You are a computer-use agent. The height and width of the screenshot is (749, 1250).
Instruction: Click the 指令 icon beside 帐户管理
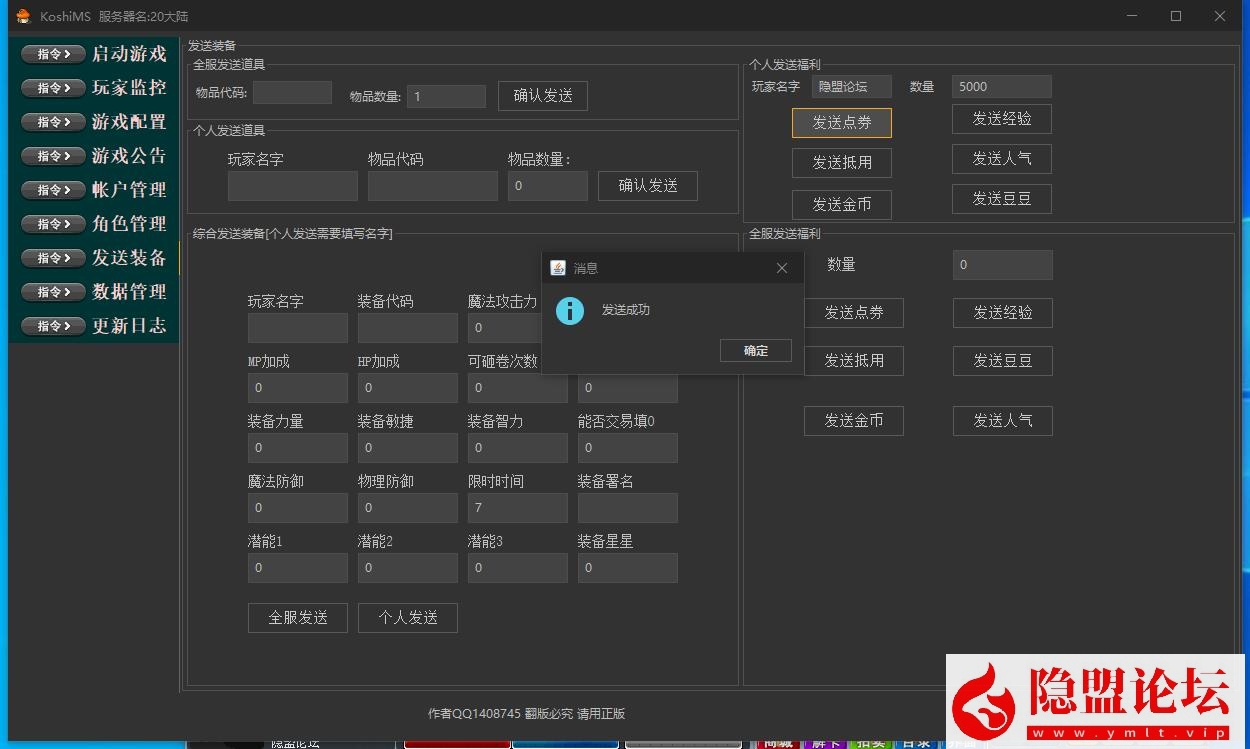tap(53, 190)
